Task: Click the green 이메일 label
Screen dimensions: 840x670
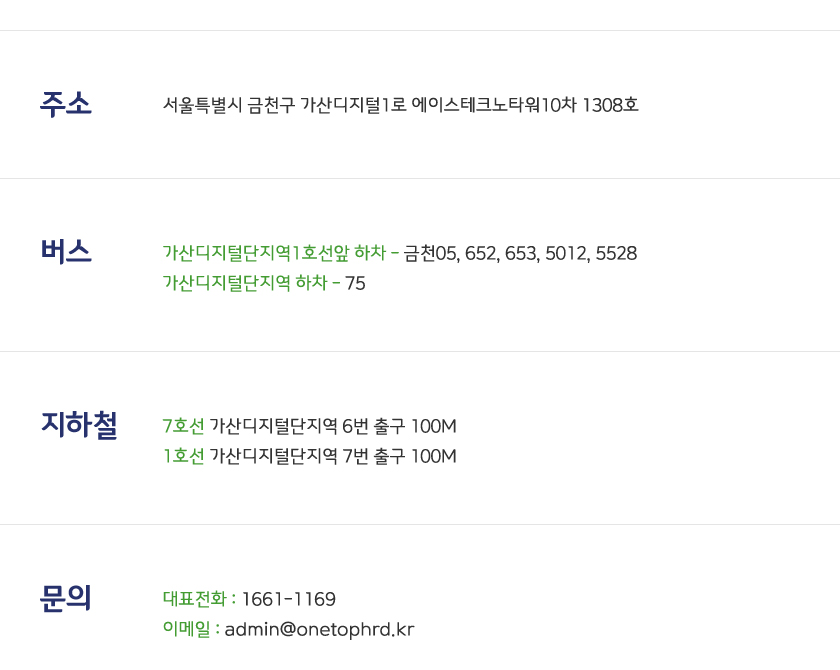Action: [x=187, y=629]
